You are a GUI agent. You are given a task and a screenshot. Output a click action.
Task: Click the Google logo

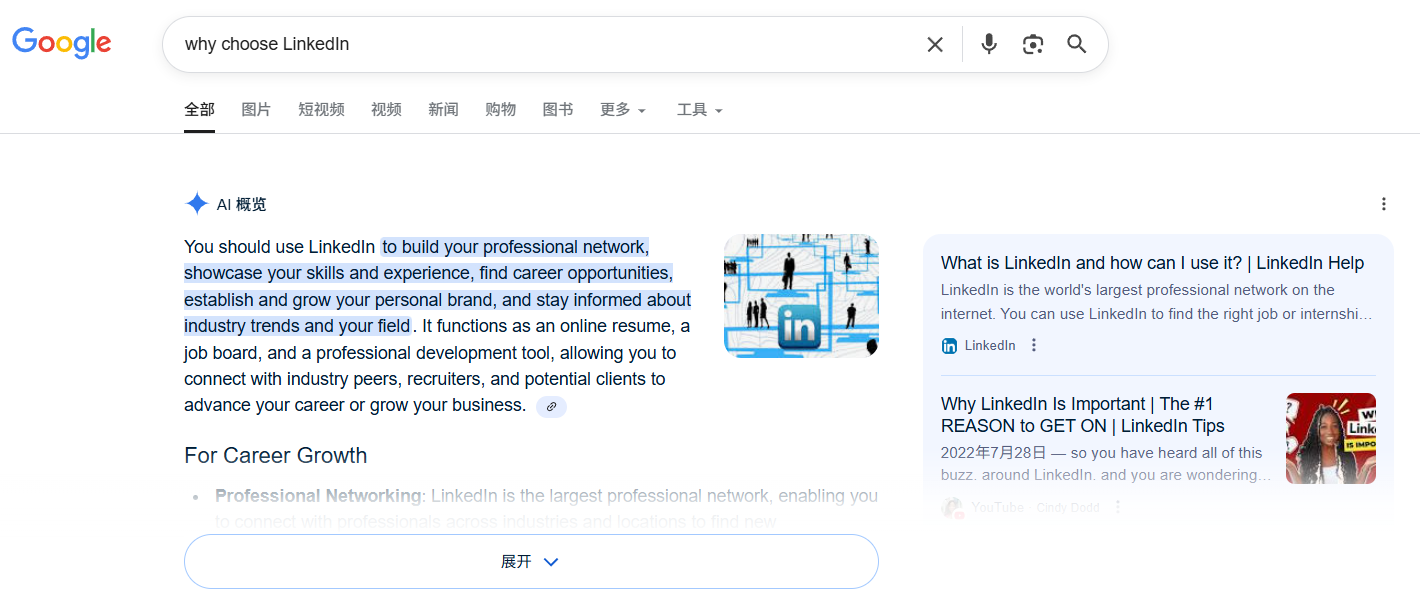point(62,43)
